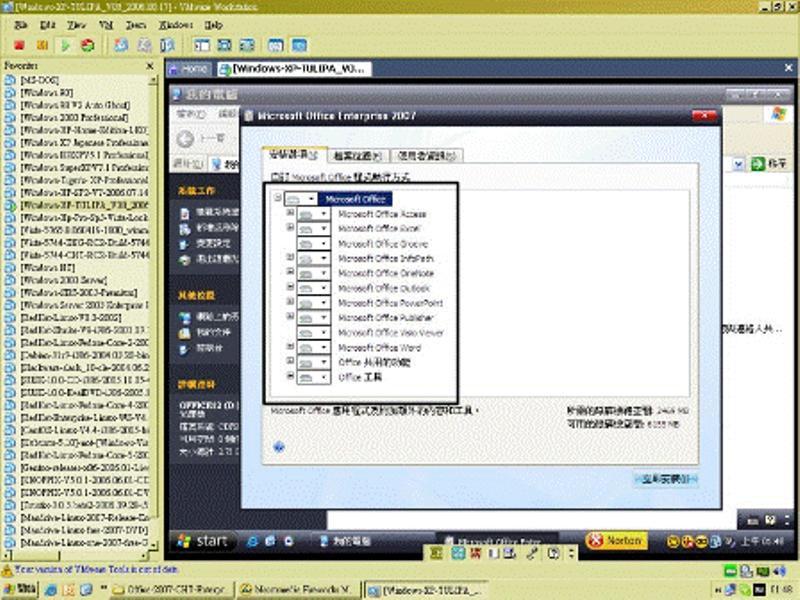Open the View menu in VMware

point(76,24)
